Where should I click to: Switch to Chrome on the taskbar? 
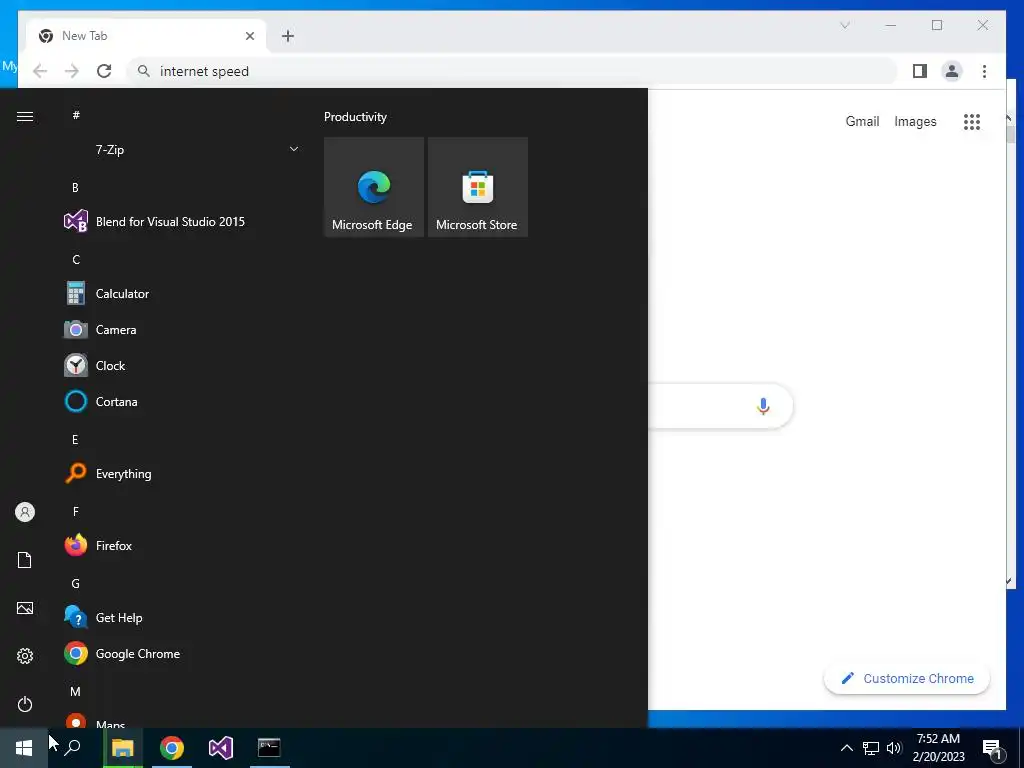click(172, 748)
